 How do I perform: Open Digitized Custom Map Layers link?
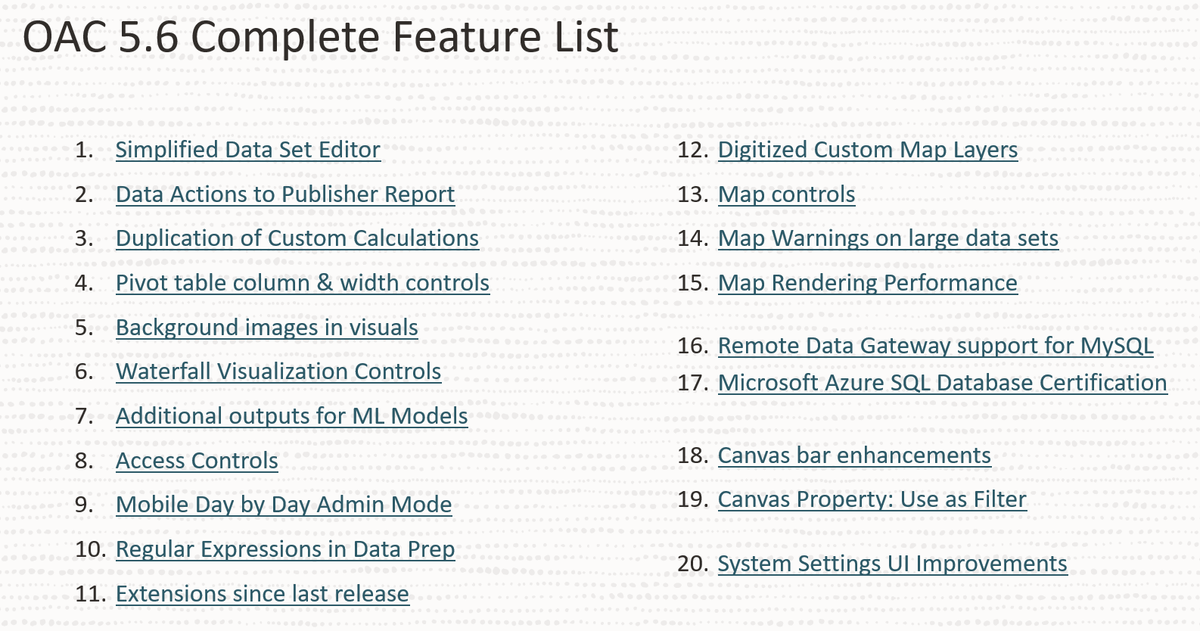868,150
